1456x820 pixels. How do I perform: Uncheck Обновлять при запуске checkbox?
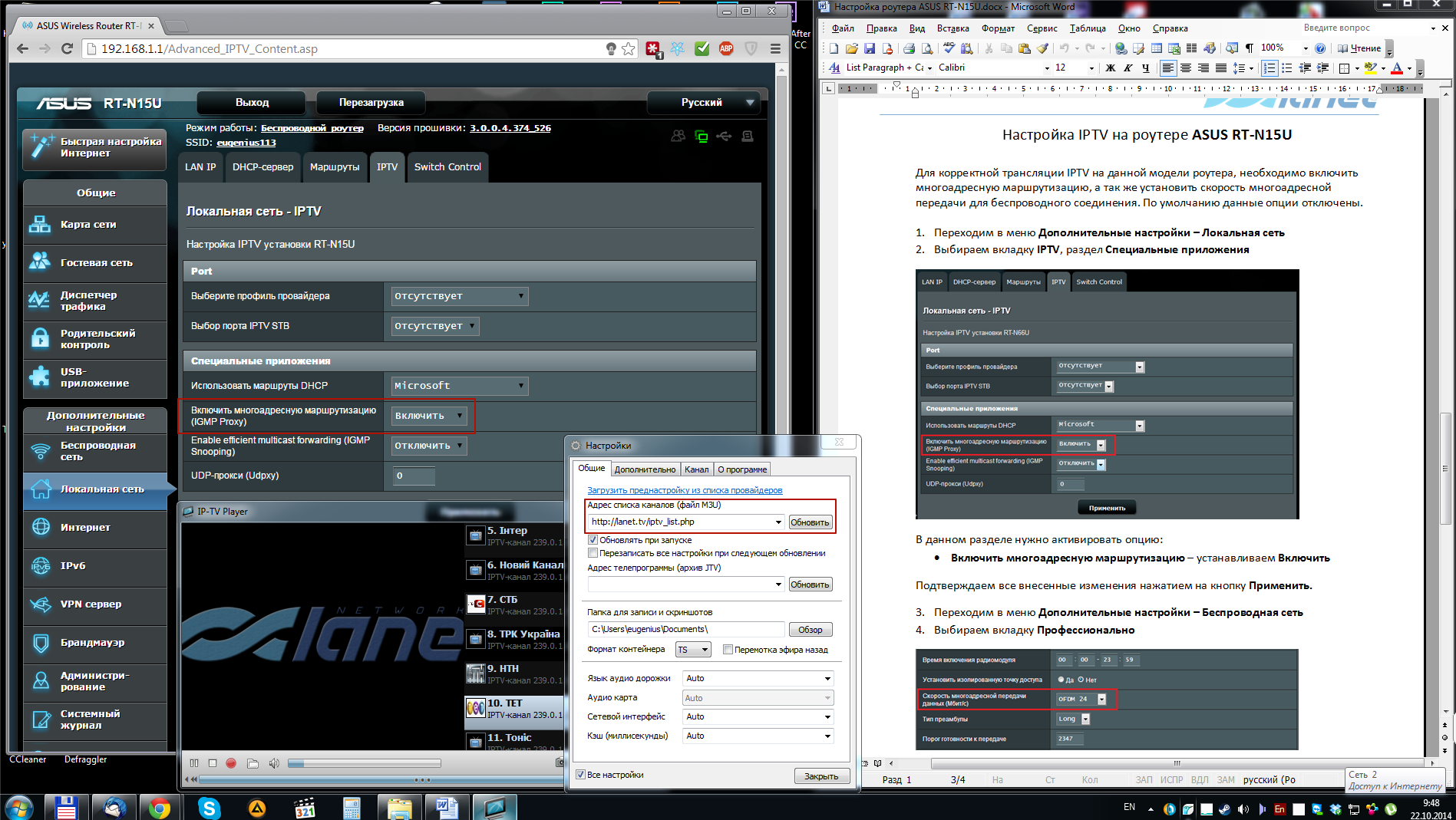pos(593,540)
